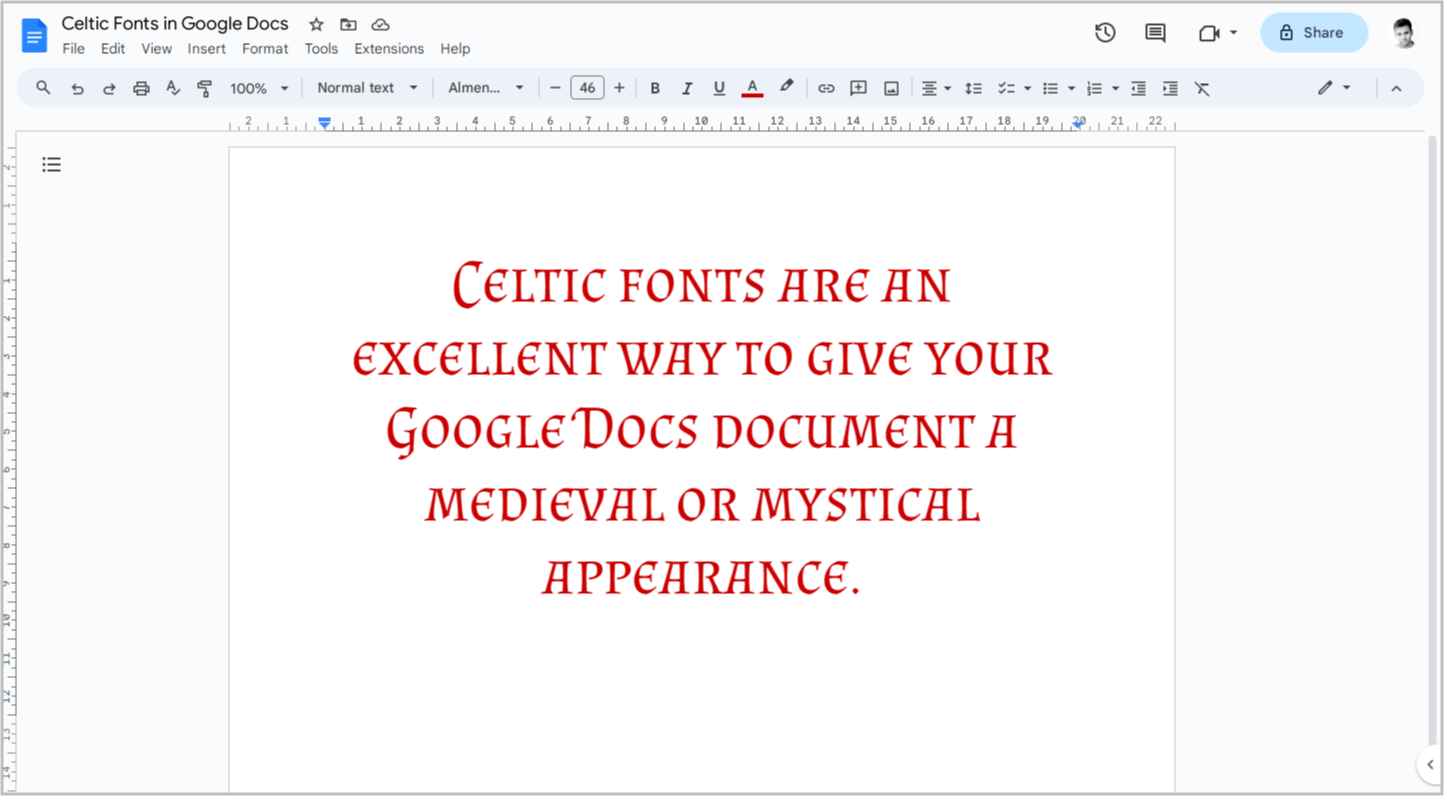Increase the indent
The width and height of the screenshot is (1444, 796).
1170,88
